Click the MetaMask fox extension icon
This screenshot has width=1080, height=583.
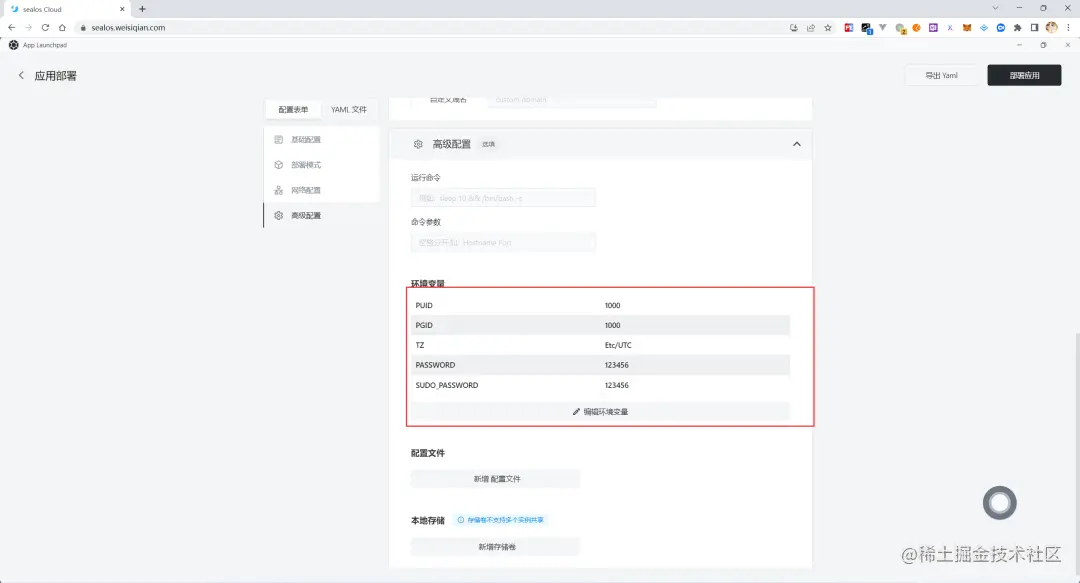tap(967, 28)
